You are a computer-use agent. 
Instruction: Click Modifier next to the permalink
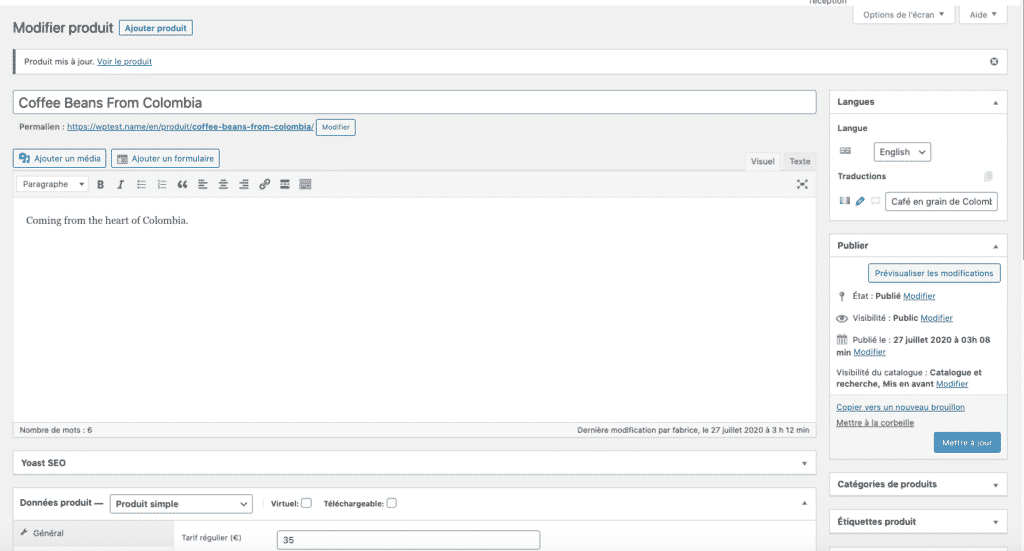click(x=336, y=127)
